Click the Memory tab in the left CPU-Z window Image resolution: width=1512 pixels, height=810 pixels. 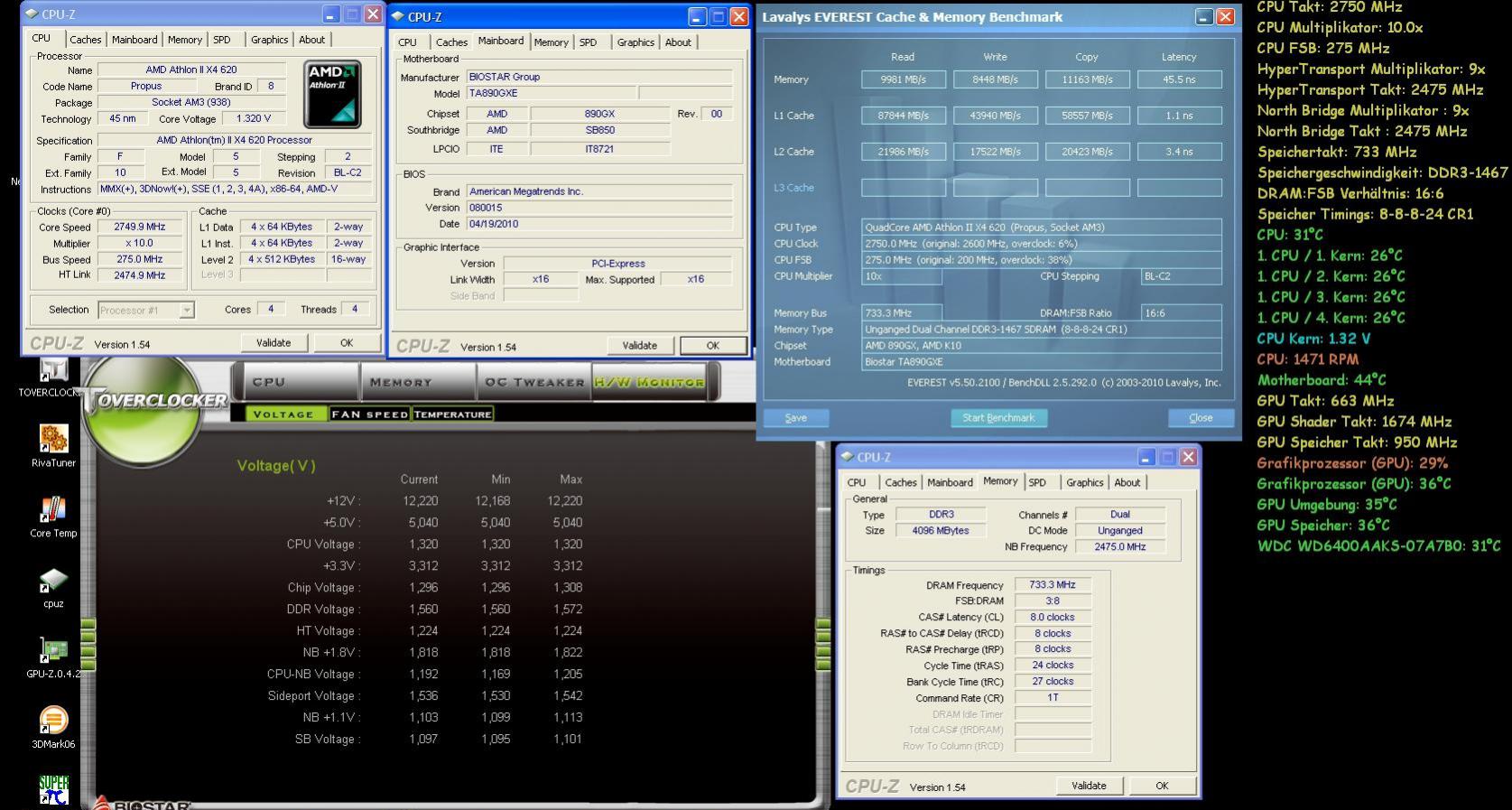pyautogui.click(x=185, y=40)
